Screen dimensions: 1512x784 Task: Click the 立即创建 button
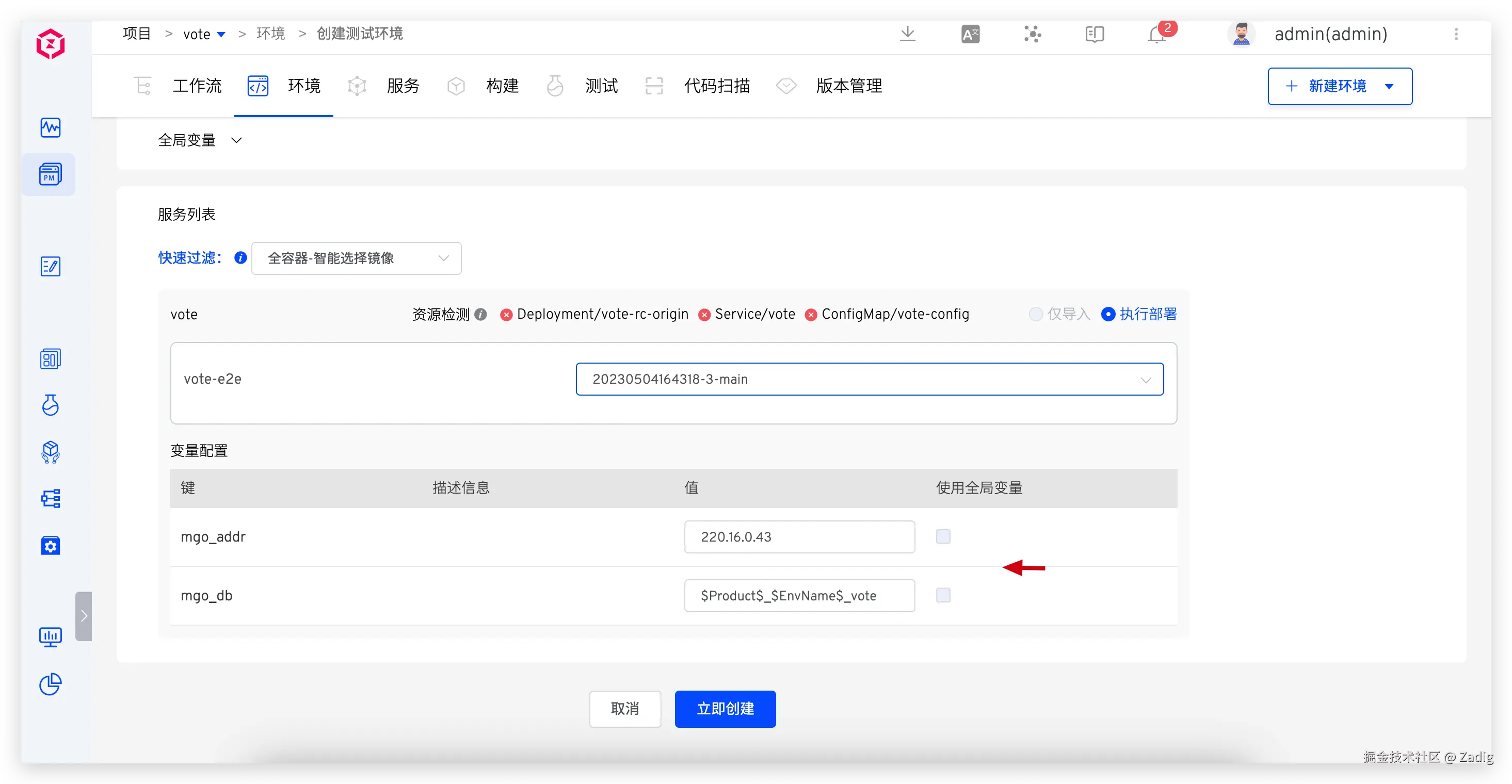pos(725,709)
